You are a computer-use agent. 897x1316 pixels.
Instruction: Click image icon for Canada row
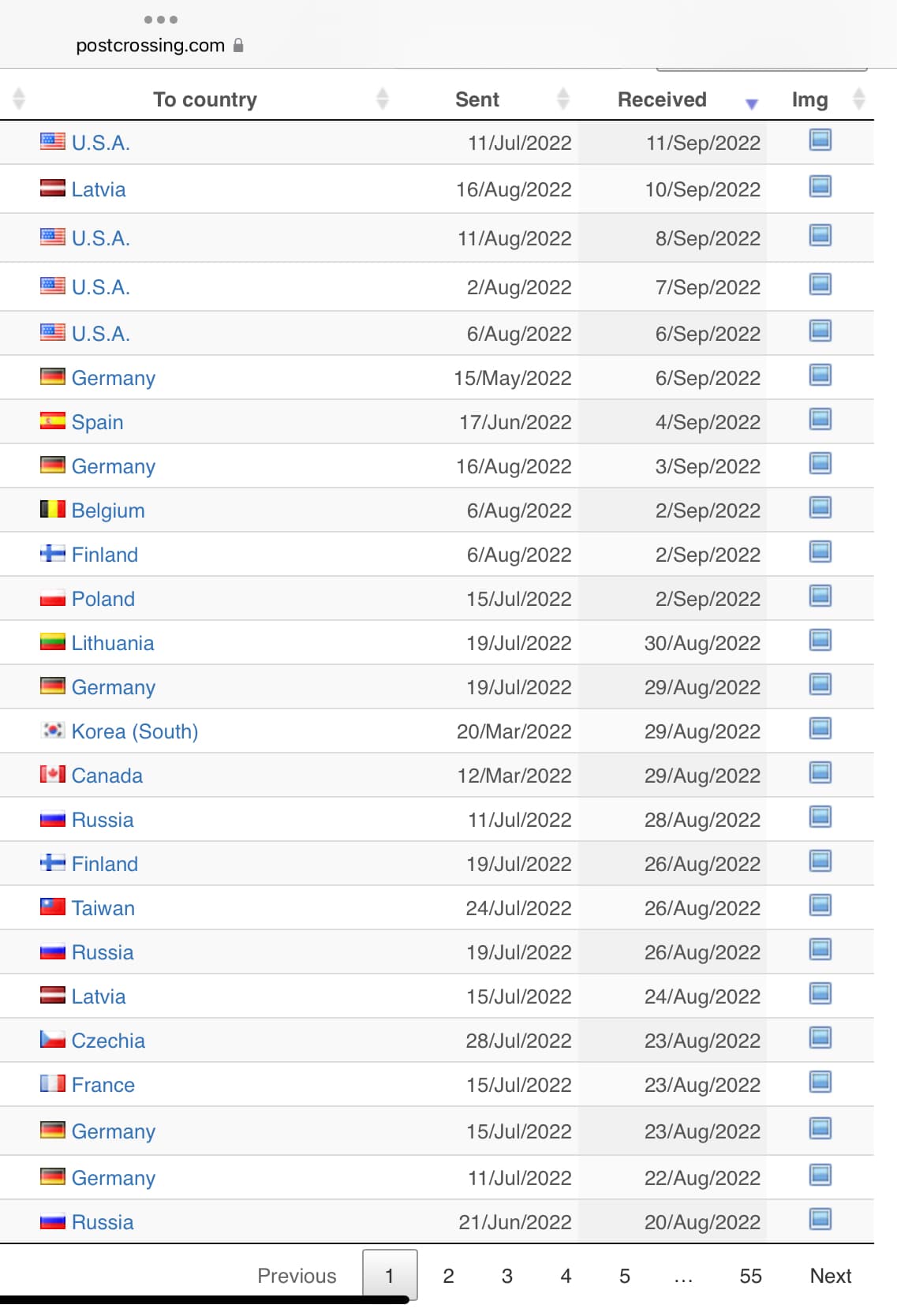[820, 772]
